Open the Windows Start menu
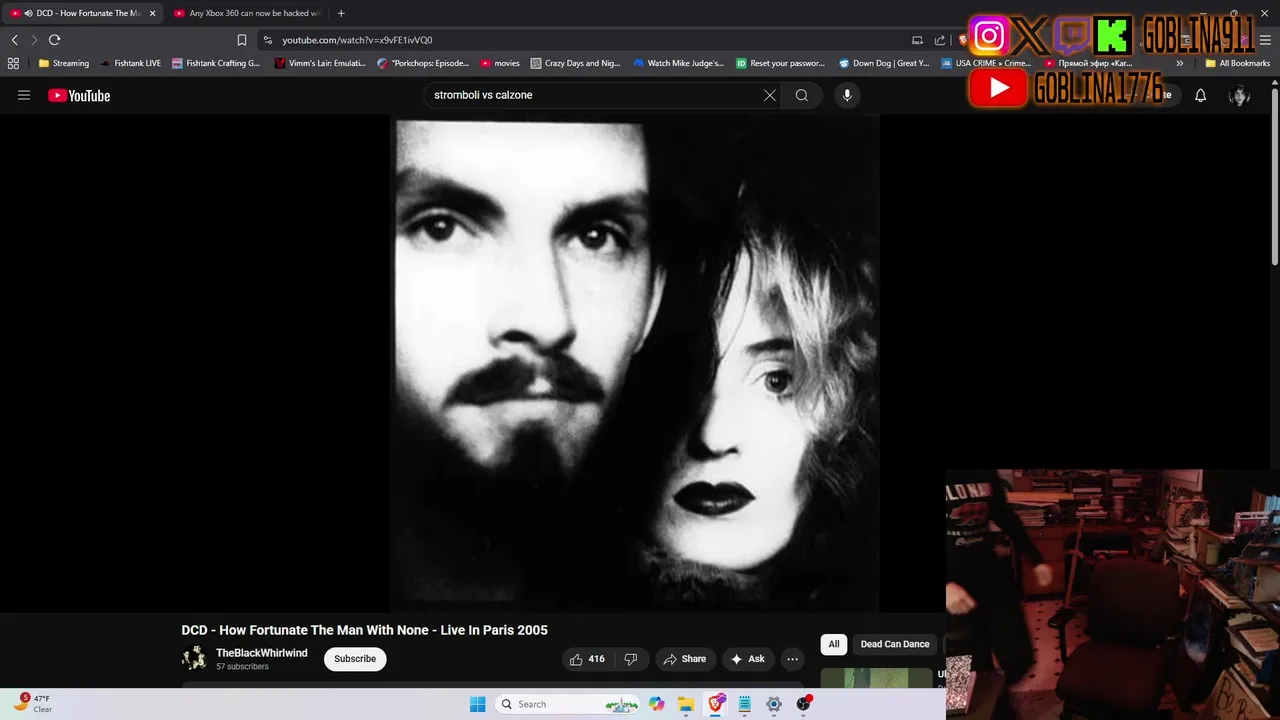Screen dimensions: 1280x720 (x=477, y=704)
